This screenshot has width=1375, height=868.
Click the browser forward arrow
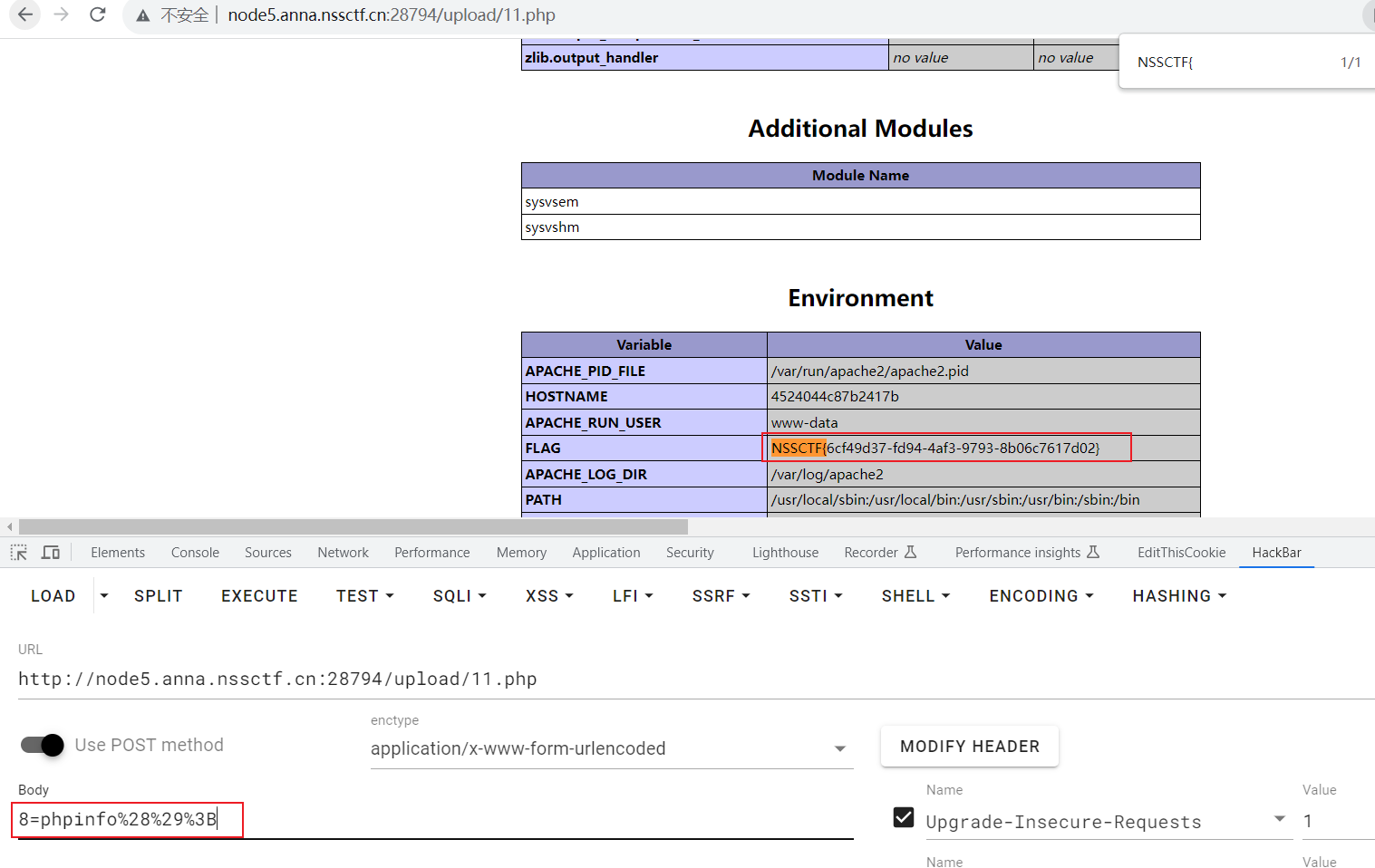(x=61, y=14)
